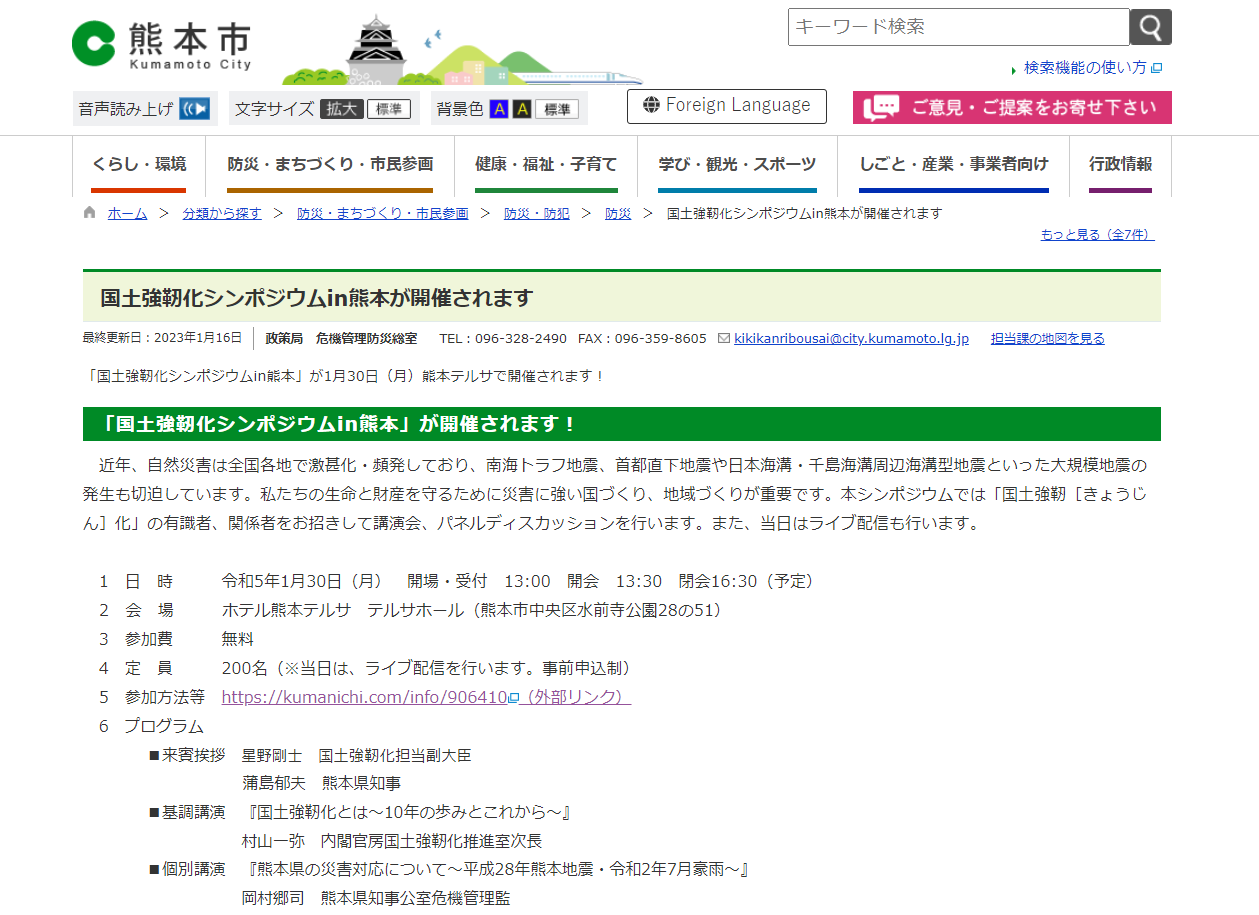Reset background color with the 標準 button
Viewport: 1259px width, 915px height.
tap(559, 108)
